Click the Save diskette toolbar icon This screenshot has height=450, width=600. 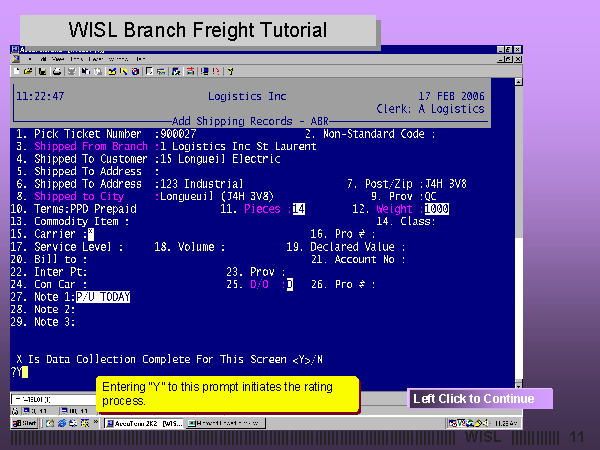42,71
